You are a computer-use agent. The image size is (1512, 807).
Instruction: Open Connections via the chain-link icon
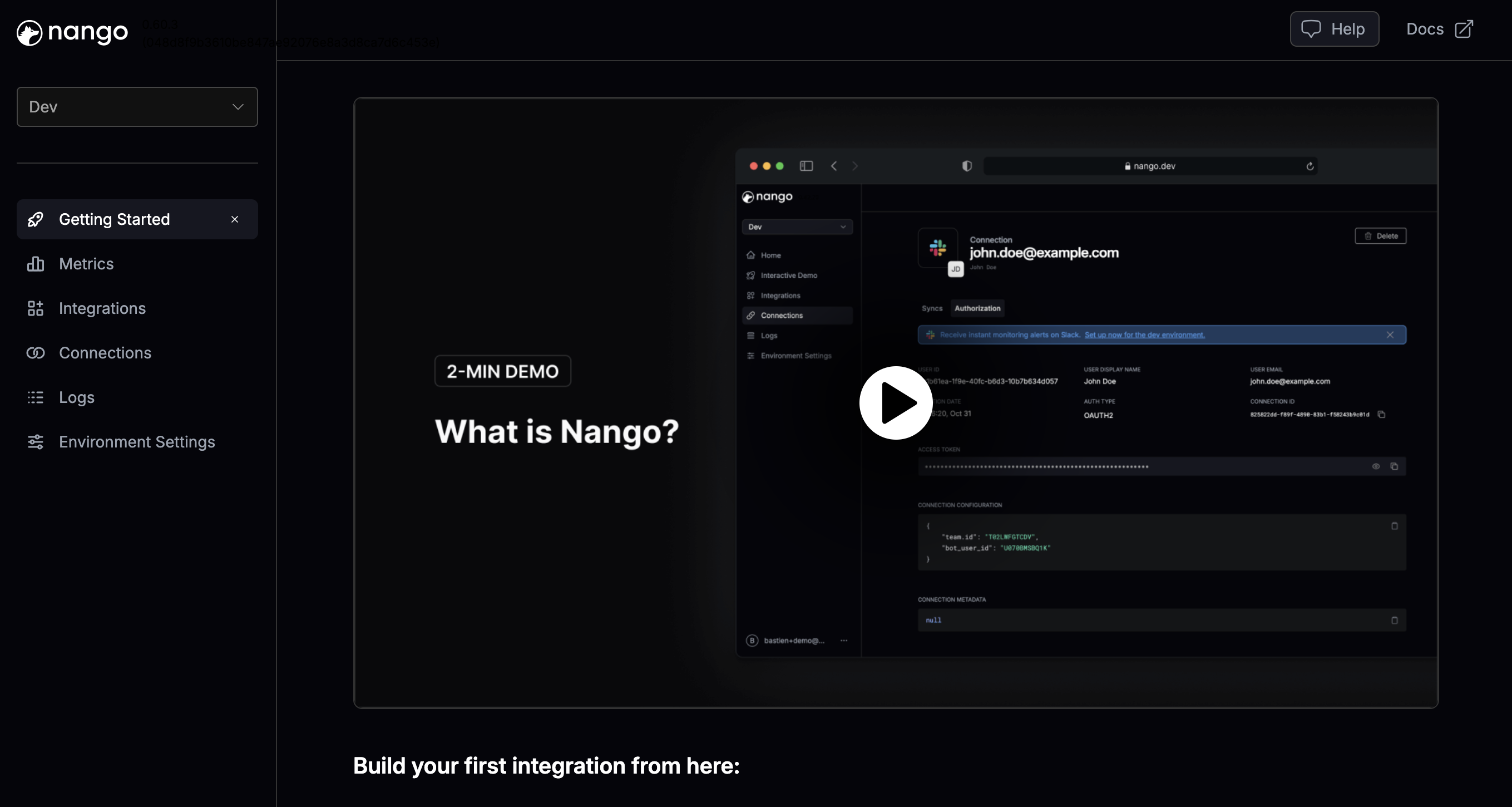[x=35, y=353]
